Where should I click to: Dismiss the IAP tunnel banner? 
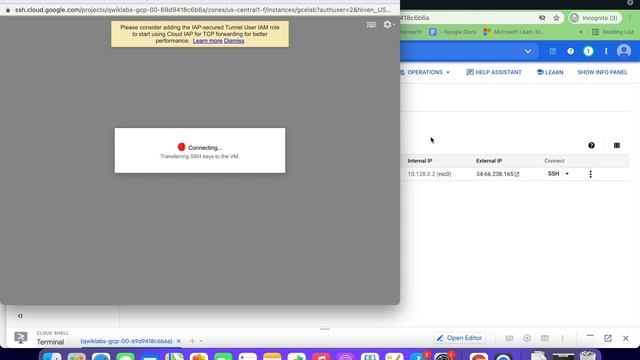tap(234, 41)
